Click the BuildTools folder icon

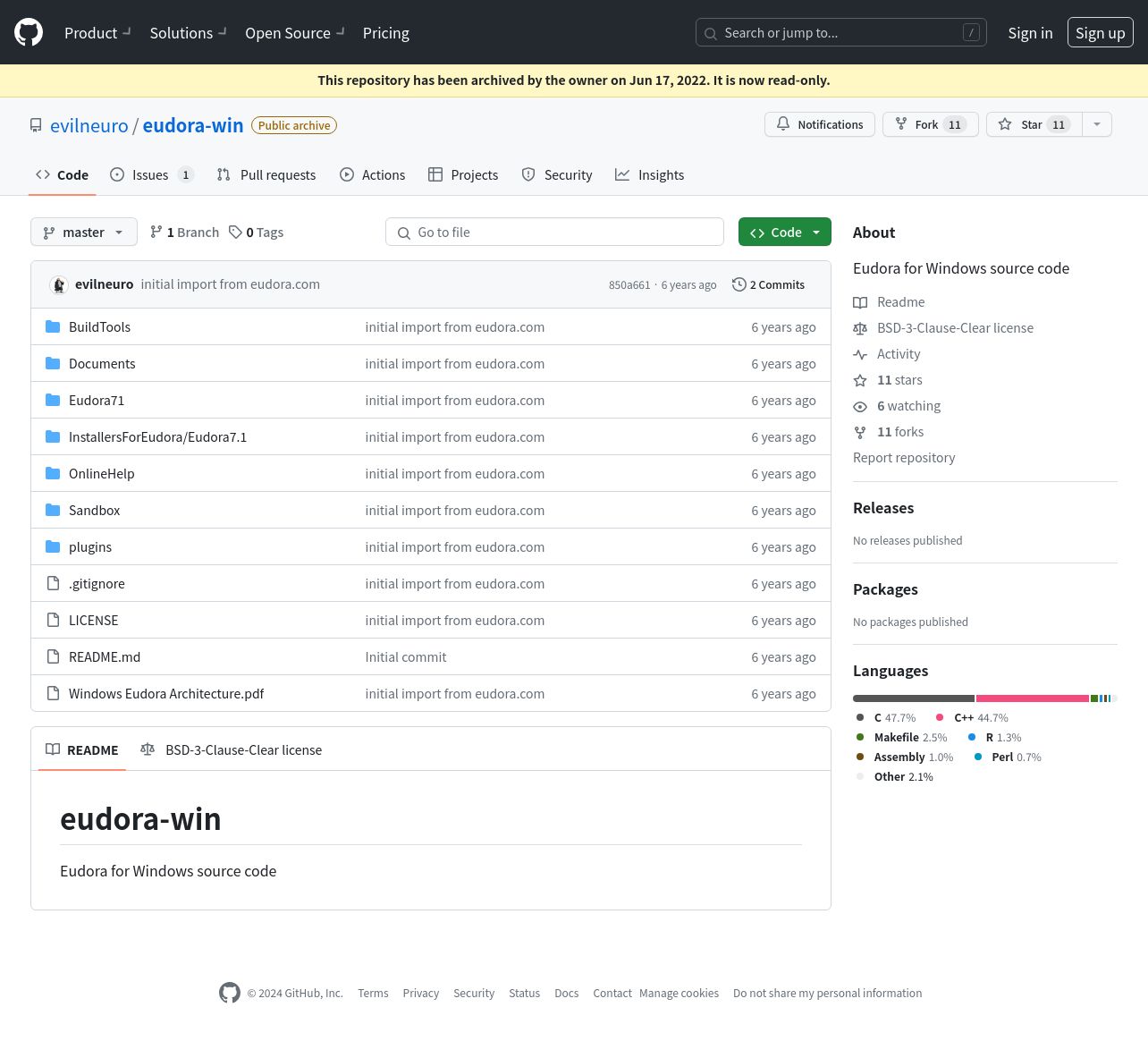tap(53, 327)
